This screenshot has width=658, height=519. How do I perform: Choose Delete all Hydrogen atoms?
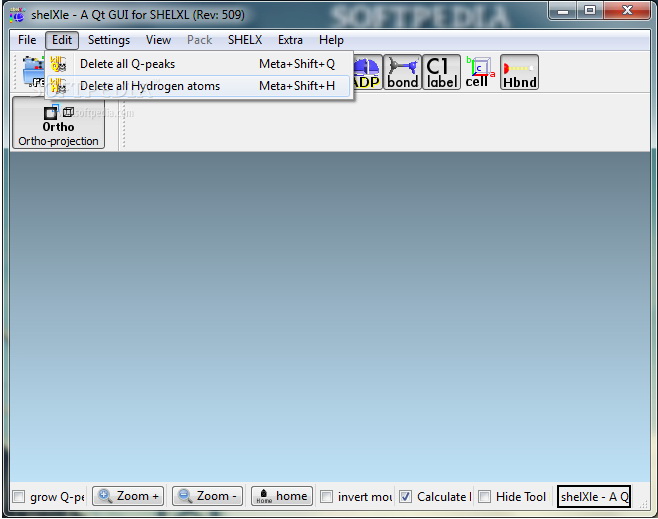point(199,86)
